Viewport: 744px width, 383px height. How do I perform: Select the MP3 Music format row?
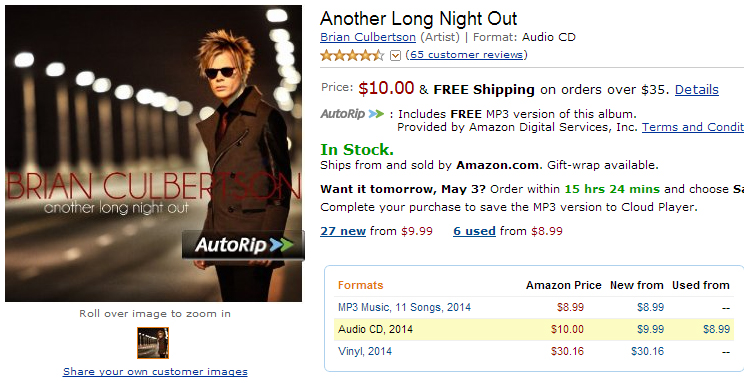click(x=534, y=308)
